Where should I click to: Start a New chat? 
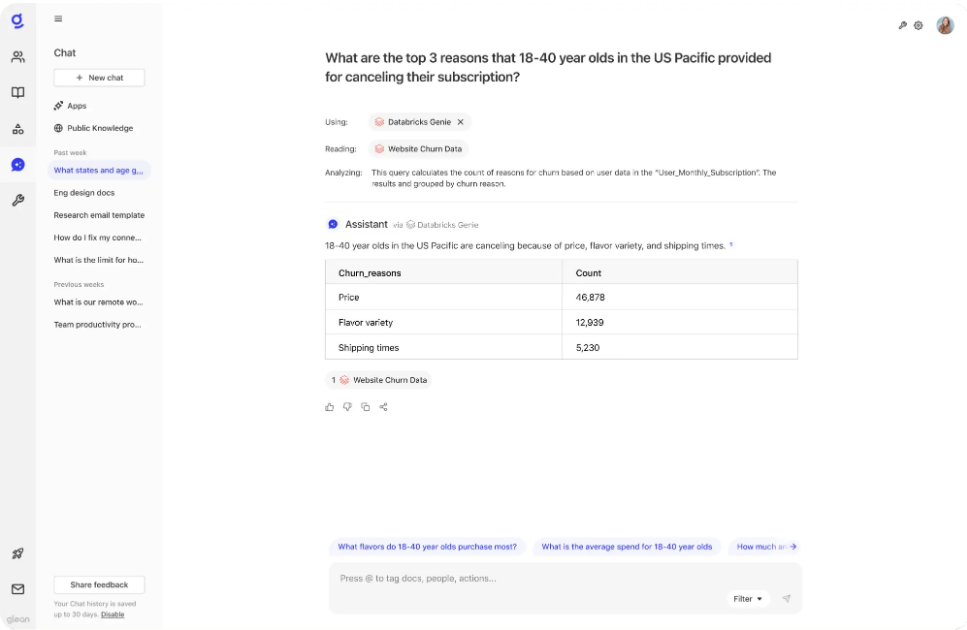pyautogui.click(x=99, y=78)
